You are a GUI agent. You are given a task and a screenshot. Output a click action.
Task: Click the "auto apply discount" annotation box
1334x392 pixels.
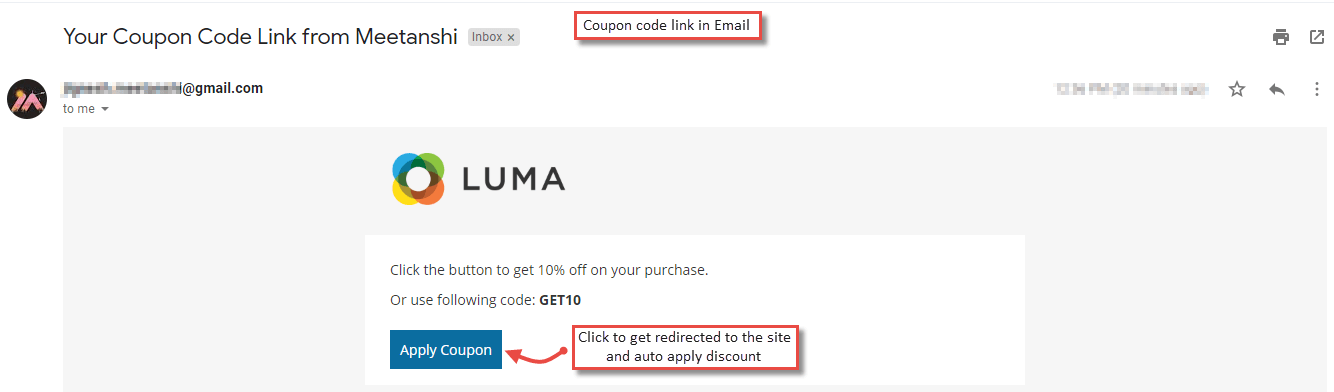pos(685,347)
